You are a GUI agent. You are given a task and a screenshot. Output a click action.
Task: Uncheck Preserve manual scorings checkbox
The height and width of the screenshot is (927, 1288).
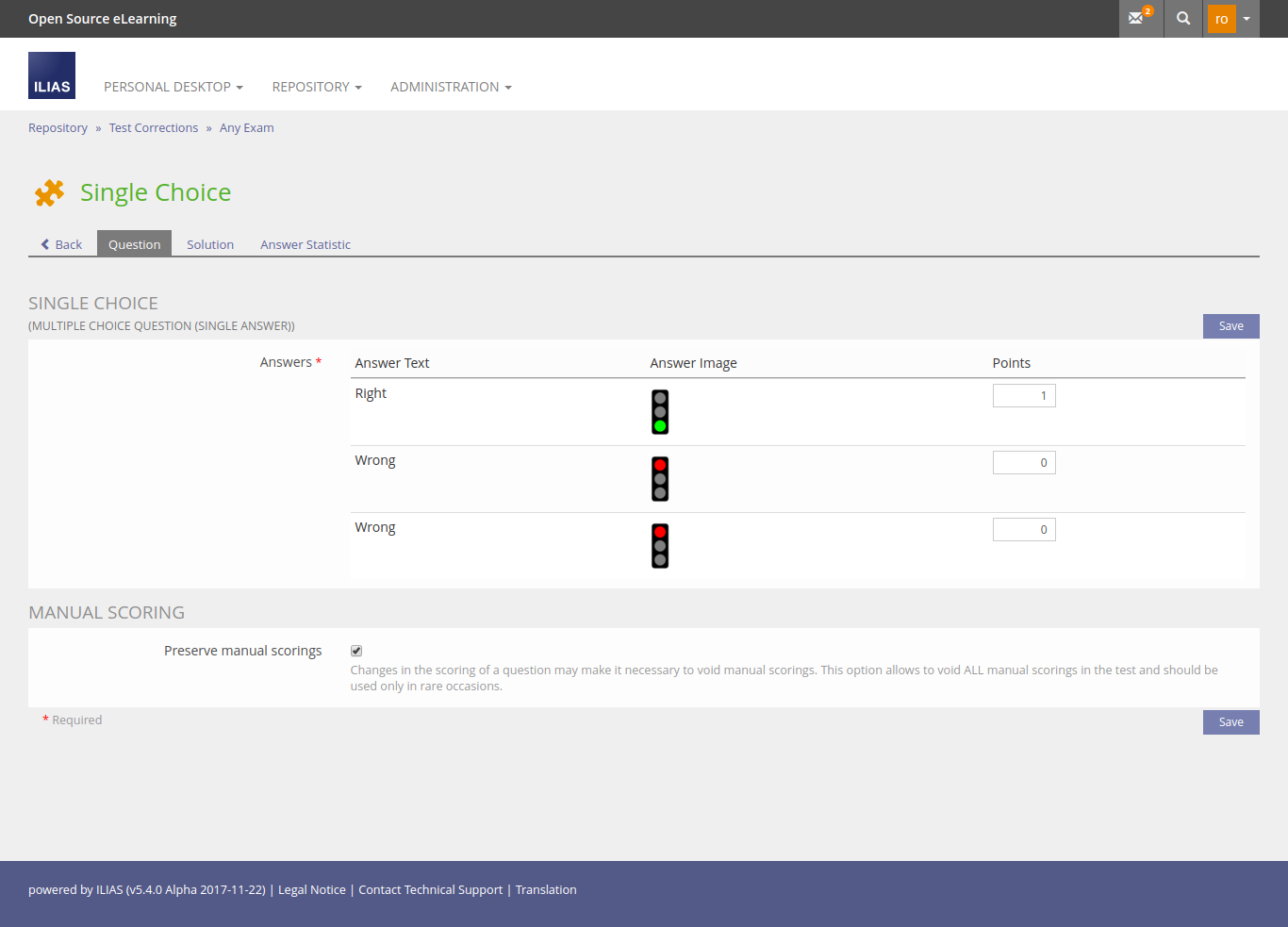point(356,651)
